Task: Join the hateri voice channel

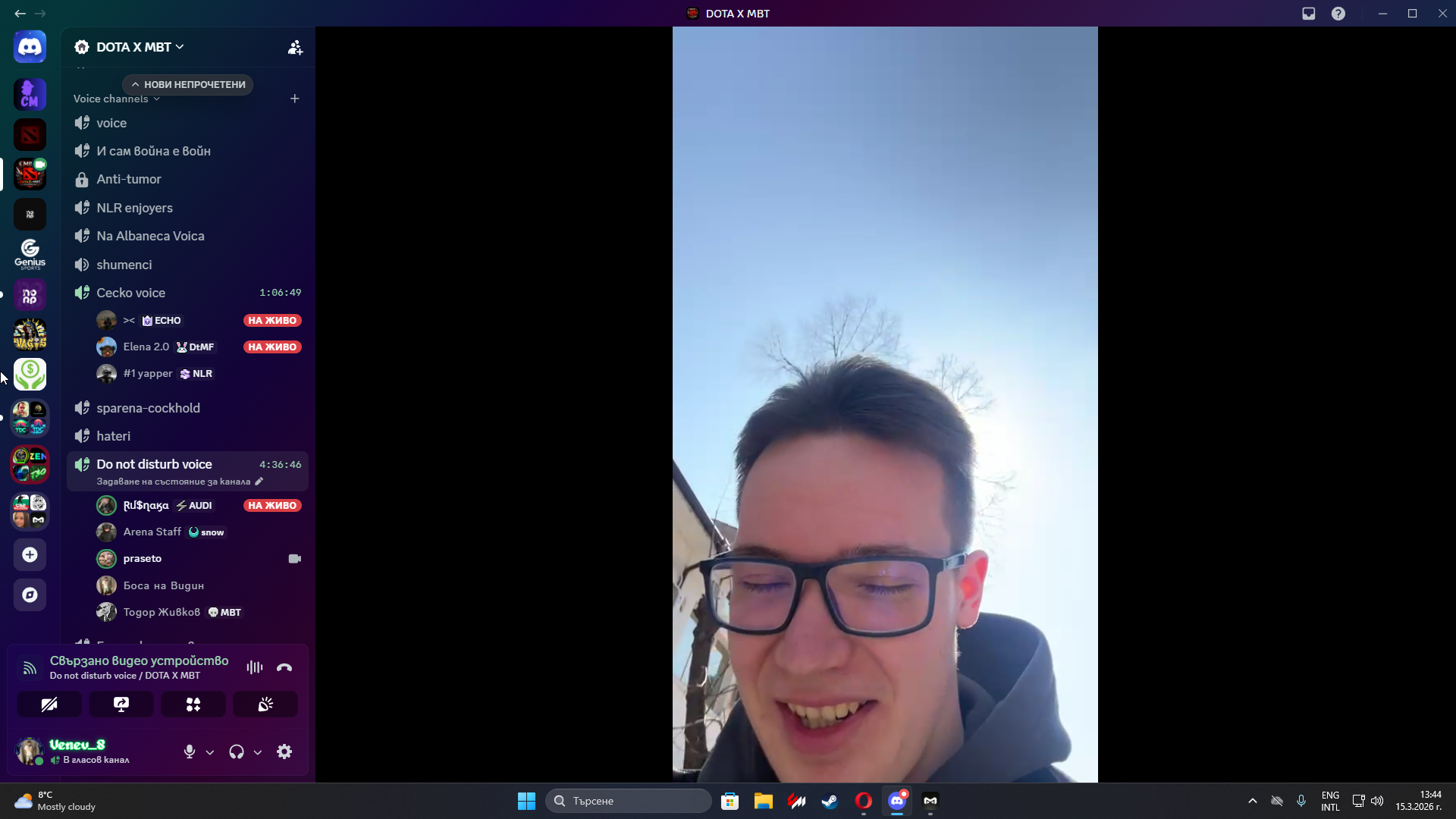Action: [187, 436]
